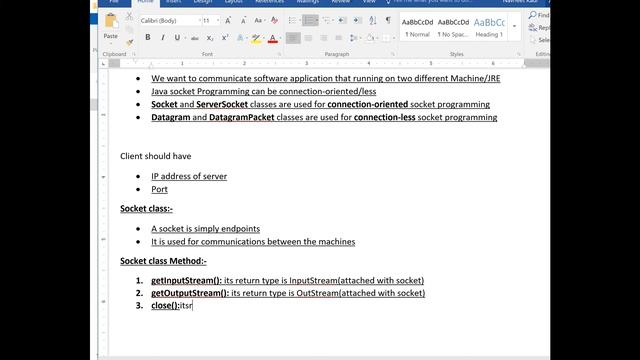Switch to the Design tab
Viewport: 640px width, 360px height.
(203, 2)
